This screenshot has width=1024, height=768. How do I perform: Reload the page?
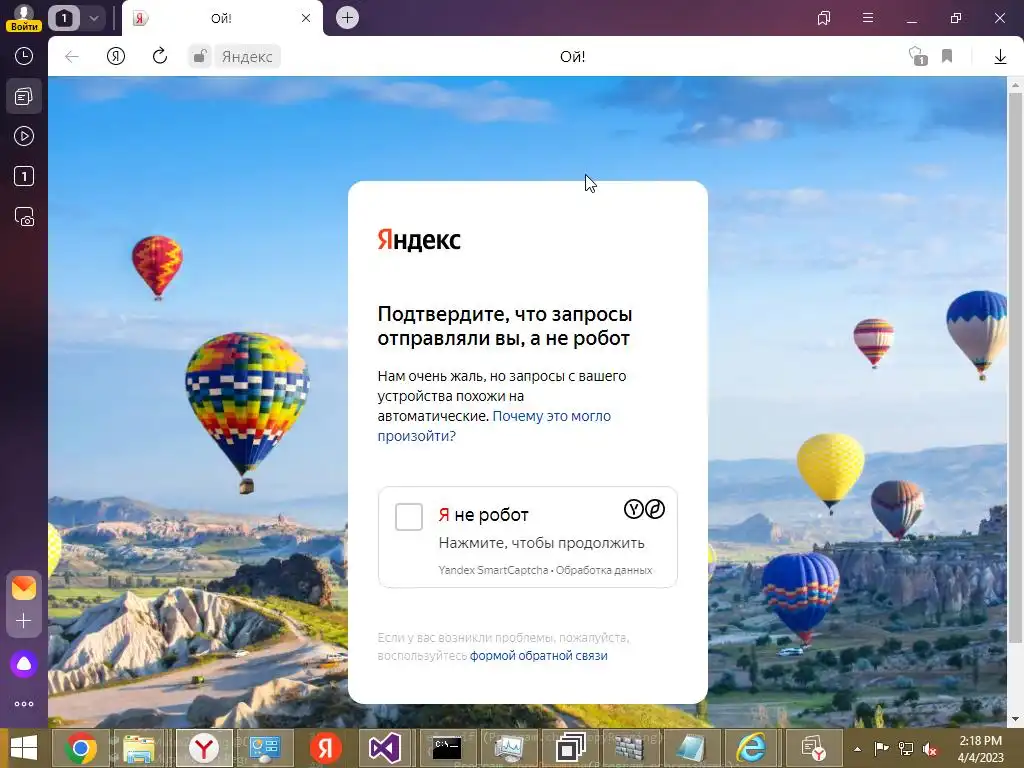tap(160, 56)
